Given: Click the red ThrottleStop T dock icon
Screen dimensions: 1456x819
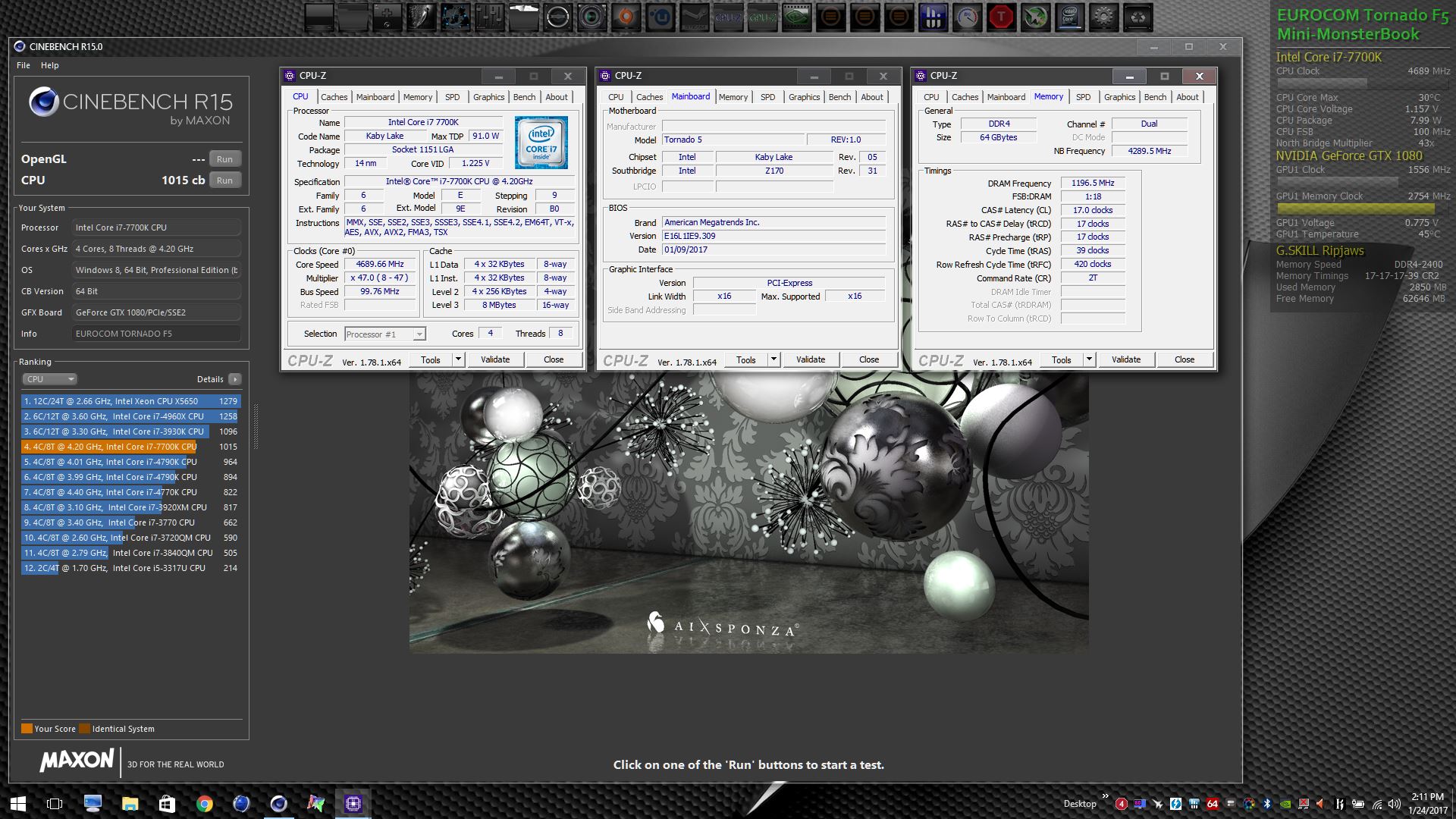Looking at the screenshot, I should (x=1002, y=17).
